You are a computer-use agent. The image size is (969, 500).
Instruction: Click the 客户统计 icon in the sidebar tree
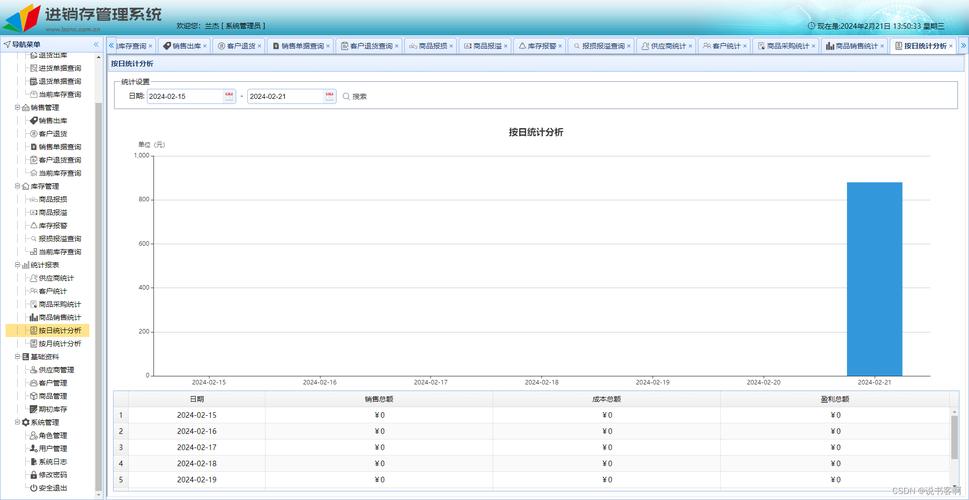pyautogui.click(x=34, y=291)
